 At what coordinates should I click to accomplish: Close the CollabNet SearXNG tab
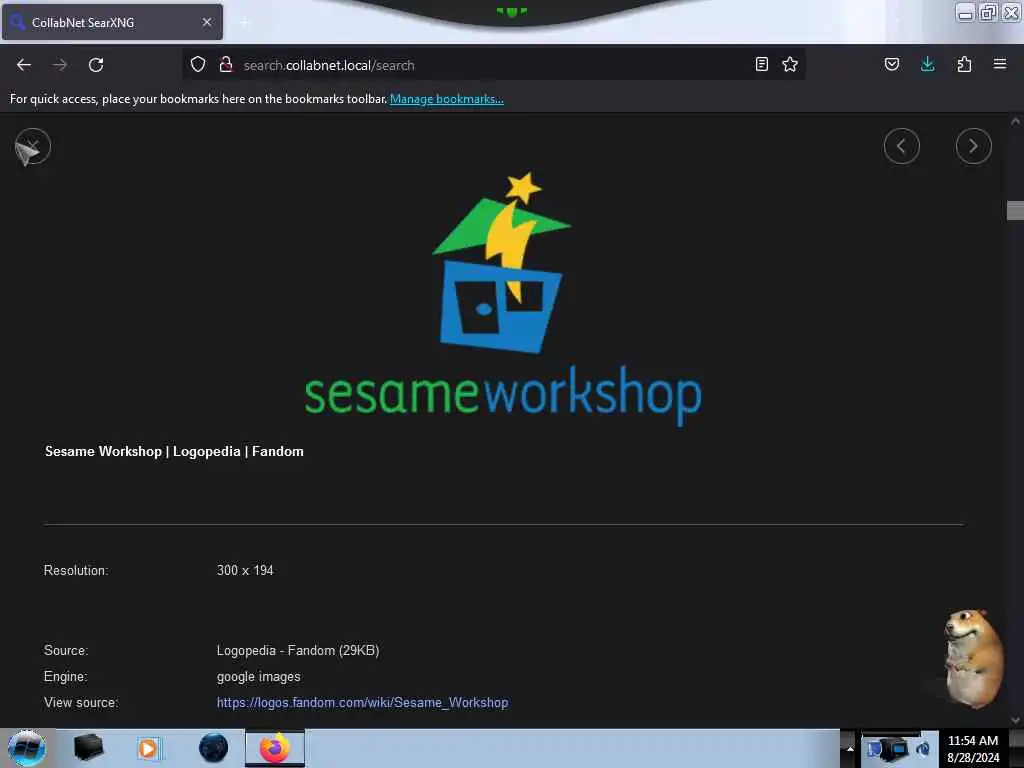point(207,22)
